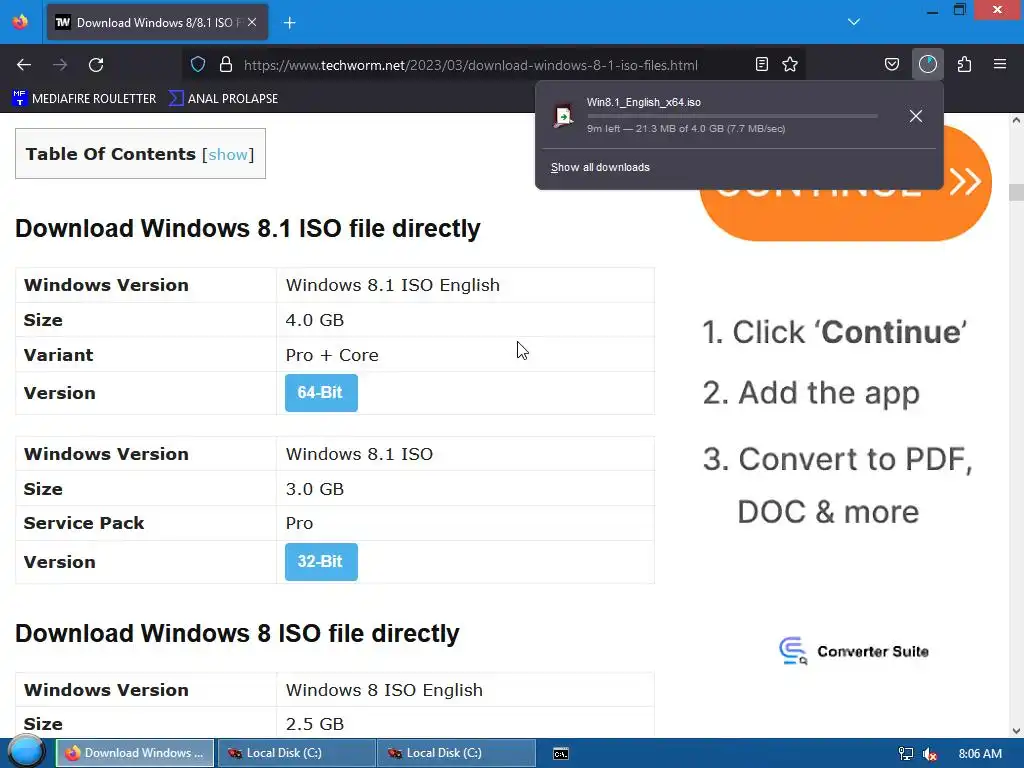Click the scrollbar down arrow

[1016, 731]
